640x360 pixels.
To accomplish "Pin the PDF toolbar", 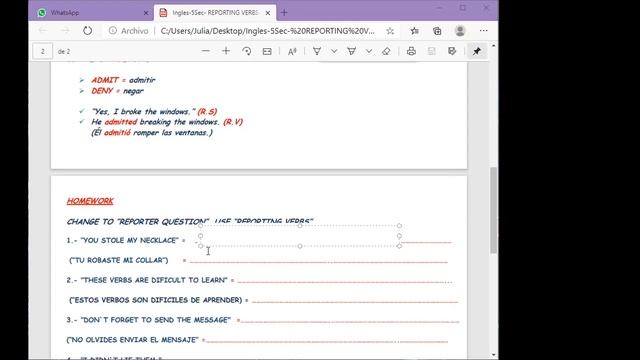I will pyautogui.click(x=477, y=51).
